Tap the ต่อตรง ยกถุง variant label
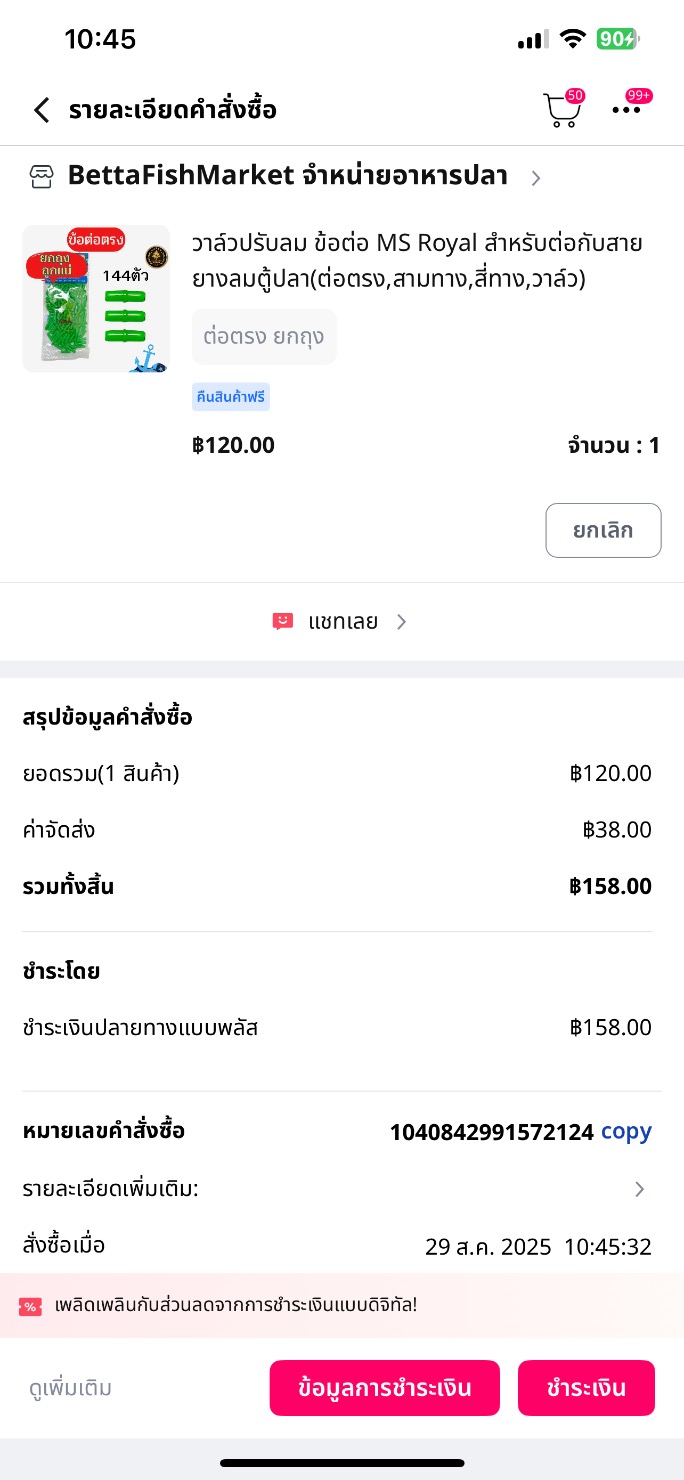 [264, 336]
